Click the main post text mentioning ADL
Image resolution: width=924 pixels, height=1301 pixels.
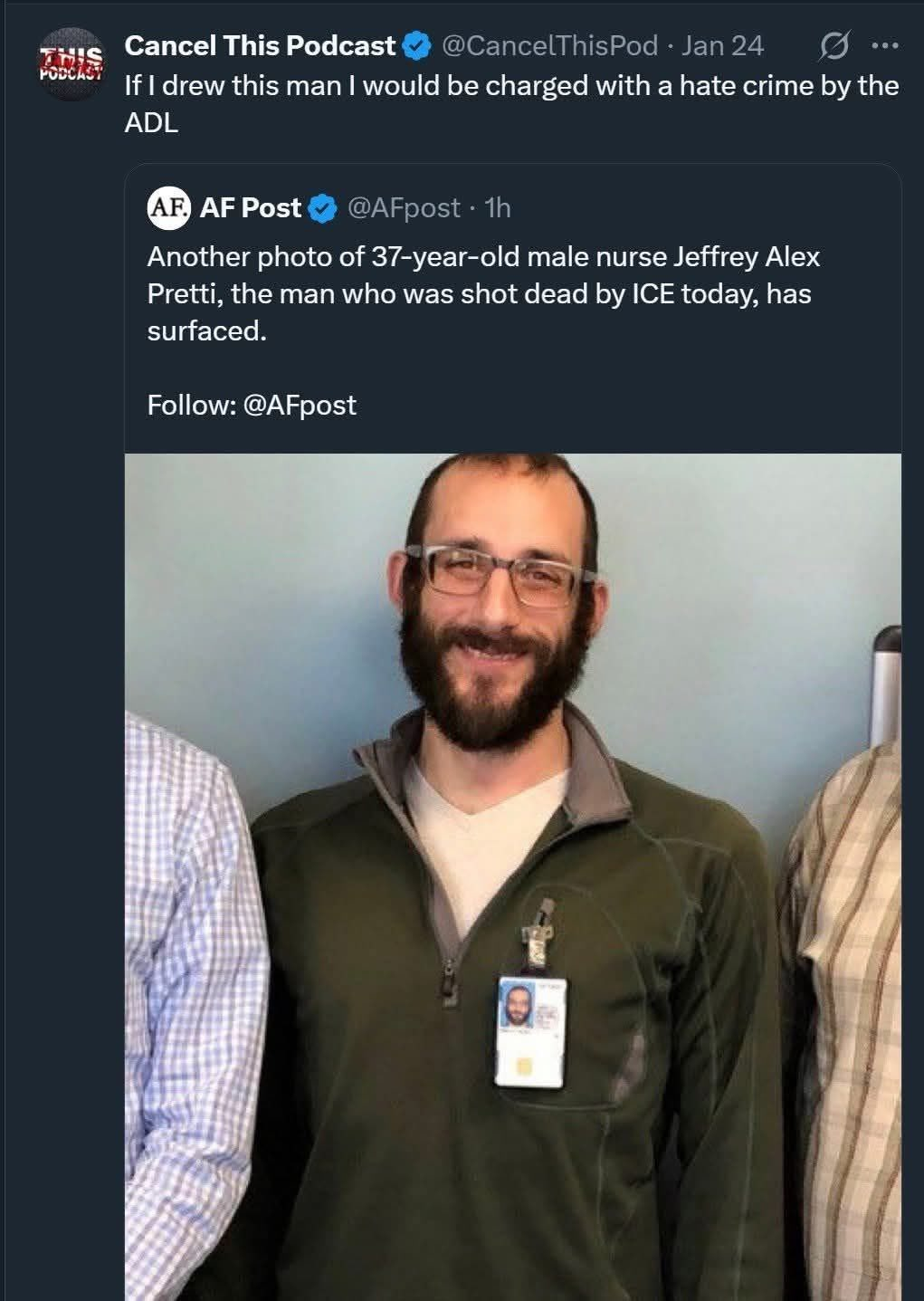(510, 103)
